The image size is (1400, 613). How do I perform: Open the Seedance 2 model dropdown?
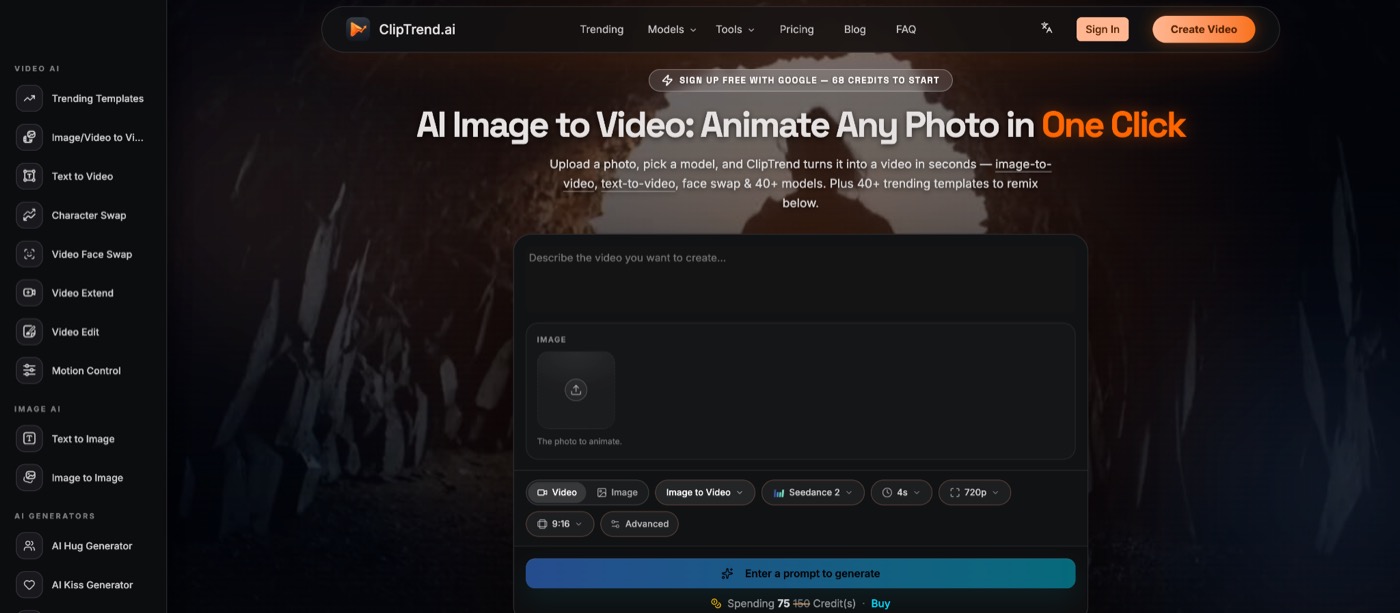tap(813, 493)
